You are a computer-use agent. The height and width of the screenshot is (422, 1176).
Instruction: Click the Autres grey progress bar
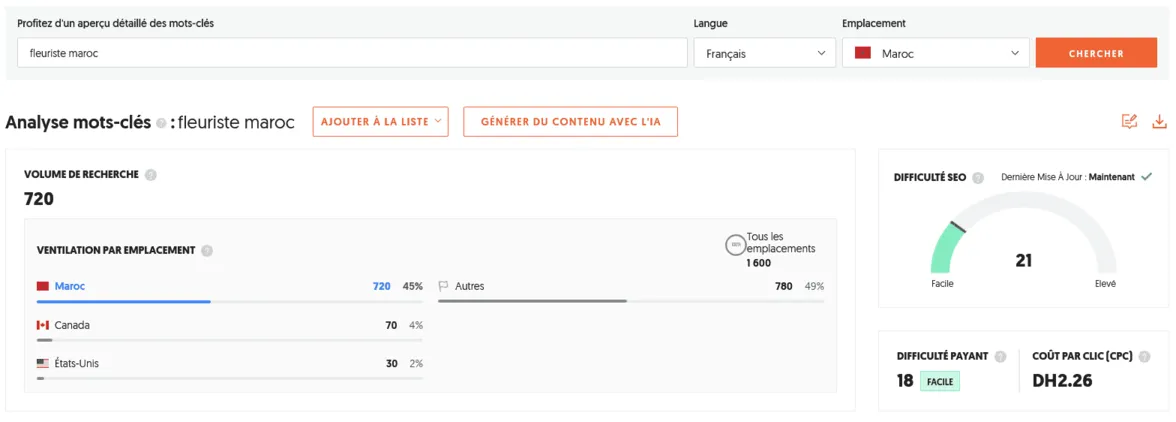(532, 301)
